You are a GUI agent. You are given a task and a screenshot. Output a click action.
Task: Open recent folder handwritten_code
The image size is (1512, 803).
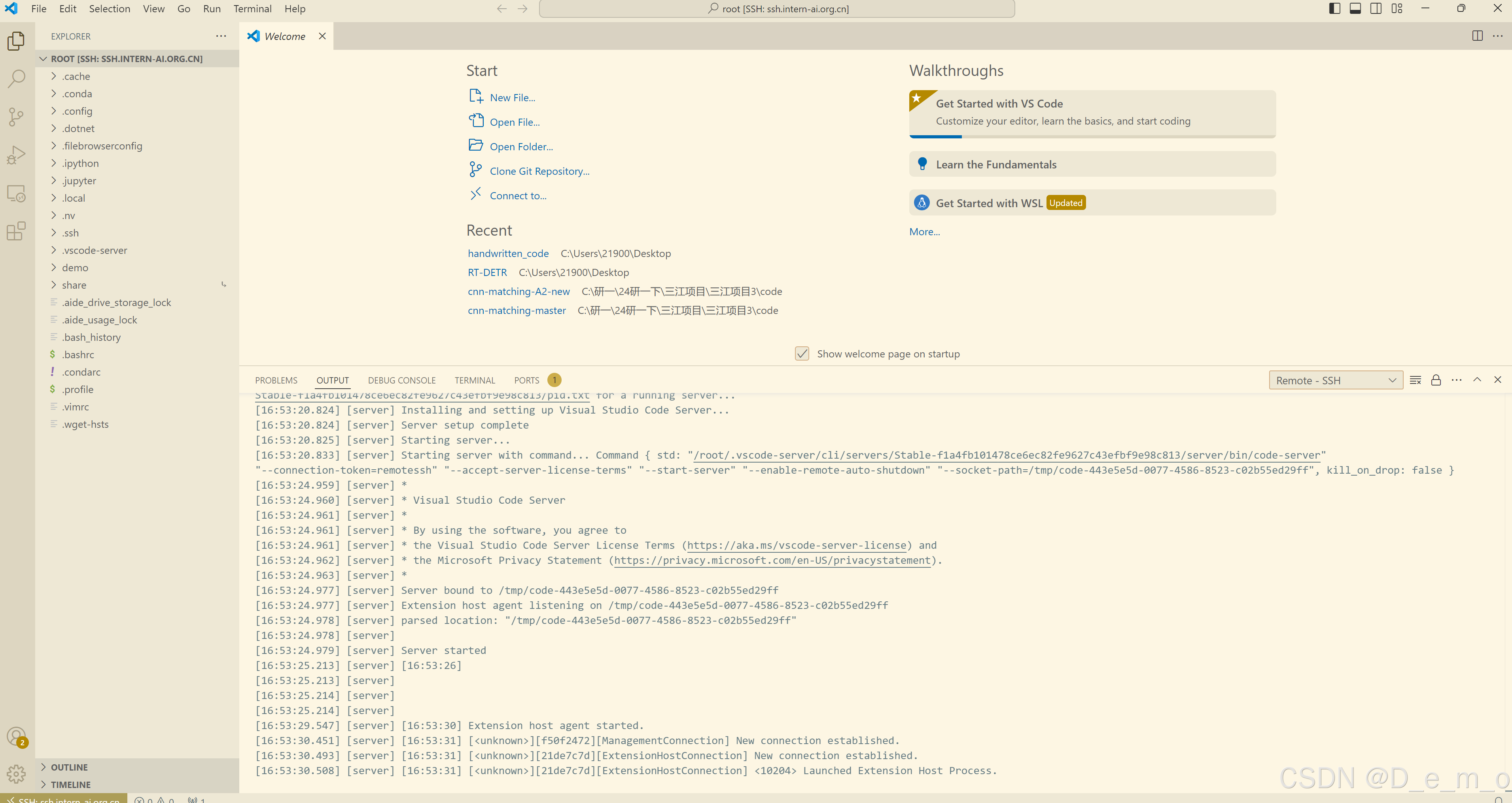pos(508,253)
